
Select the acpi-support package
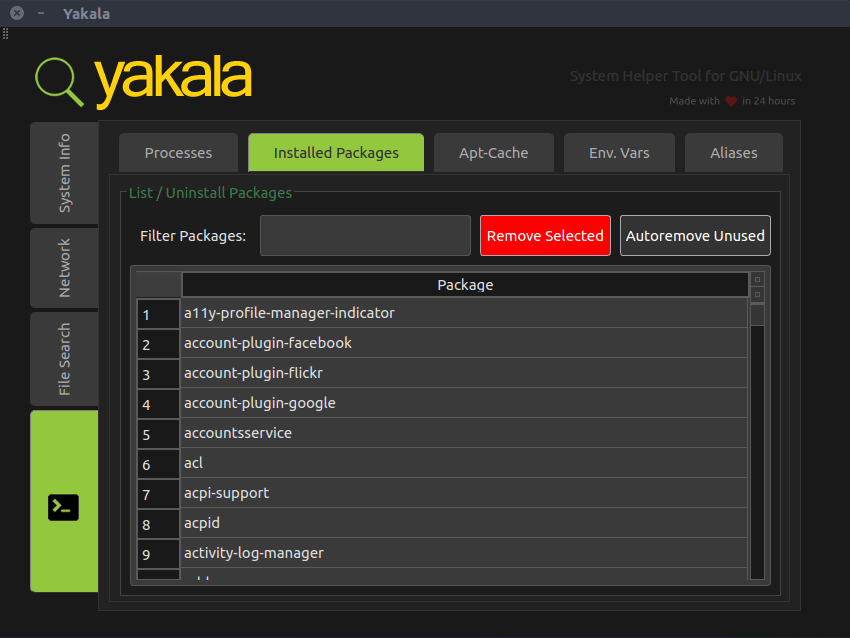tap(464, 493)
